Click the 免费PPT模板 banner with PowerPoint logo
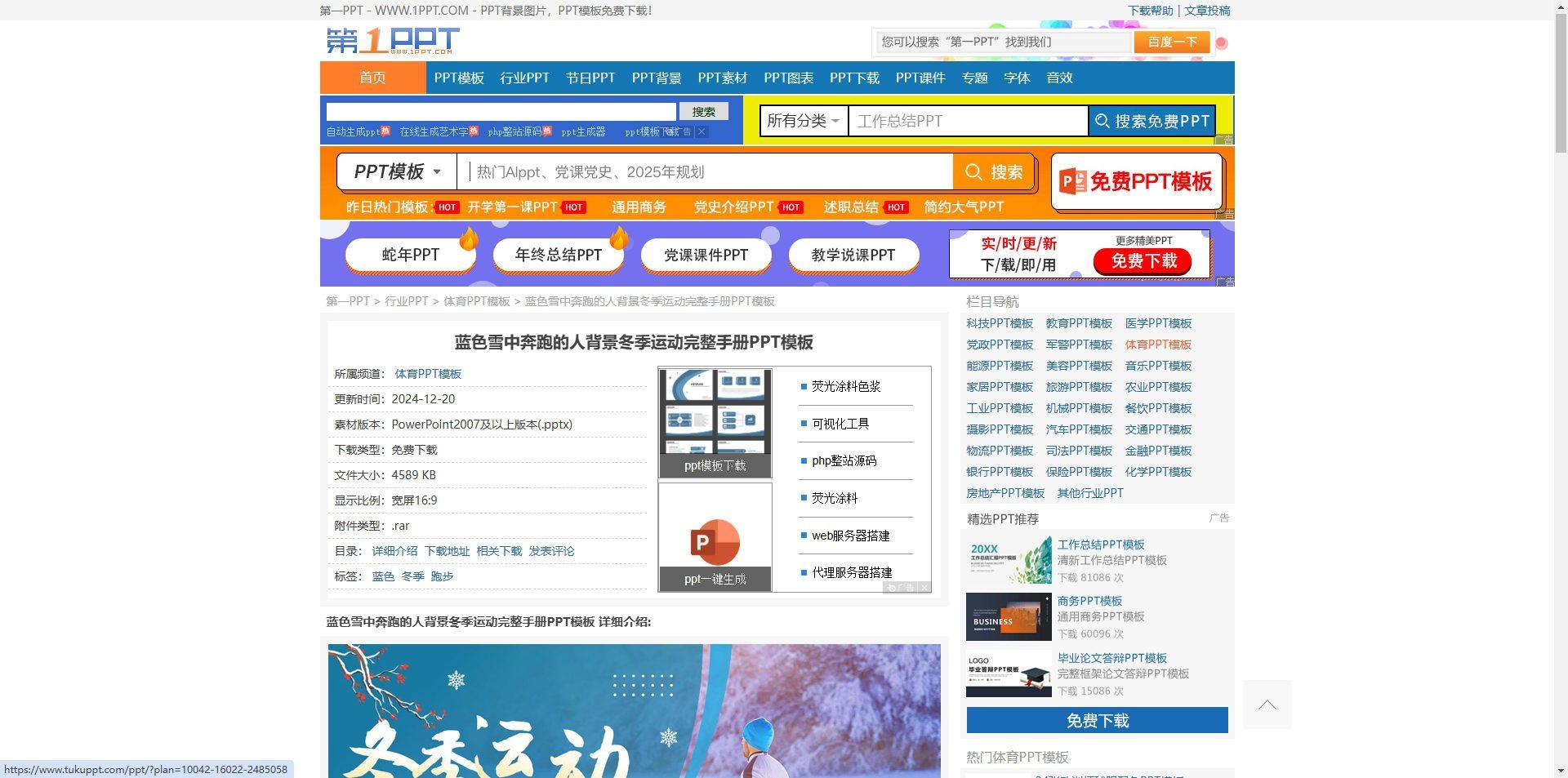Image resolution: width=1568 pixels, height=778 pixels. coord(1136,181)
